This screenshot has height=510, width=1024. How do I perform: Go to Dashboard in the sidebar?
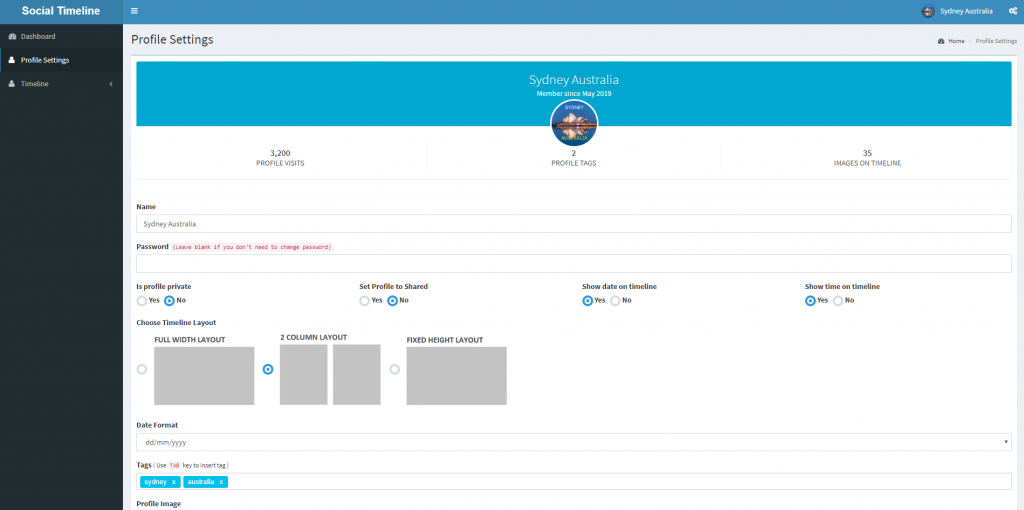61,37
